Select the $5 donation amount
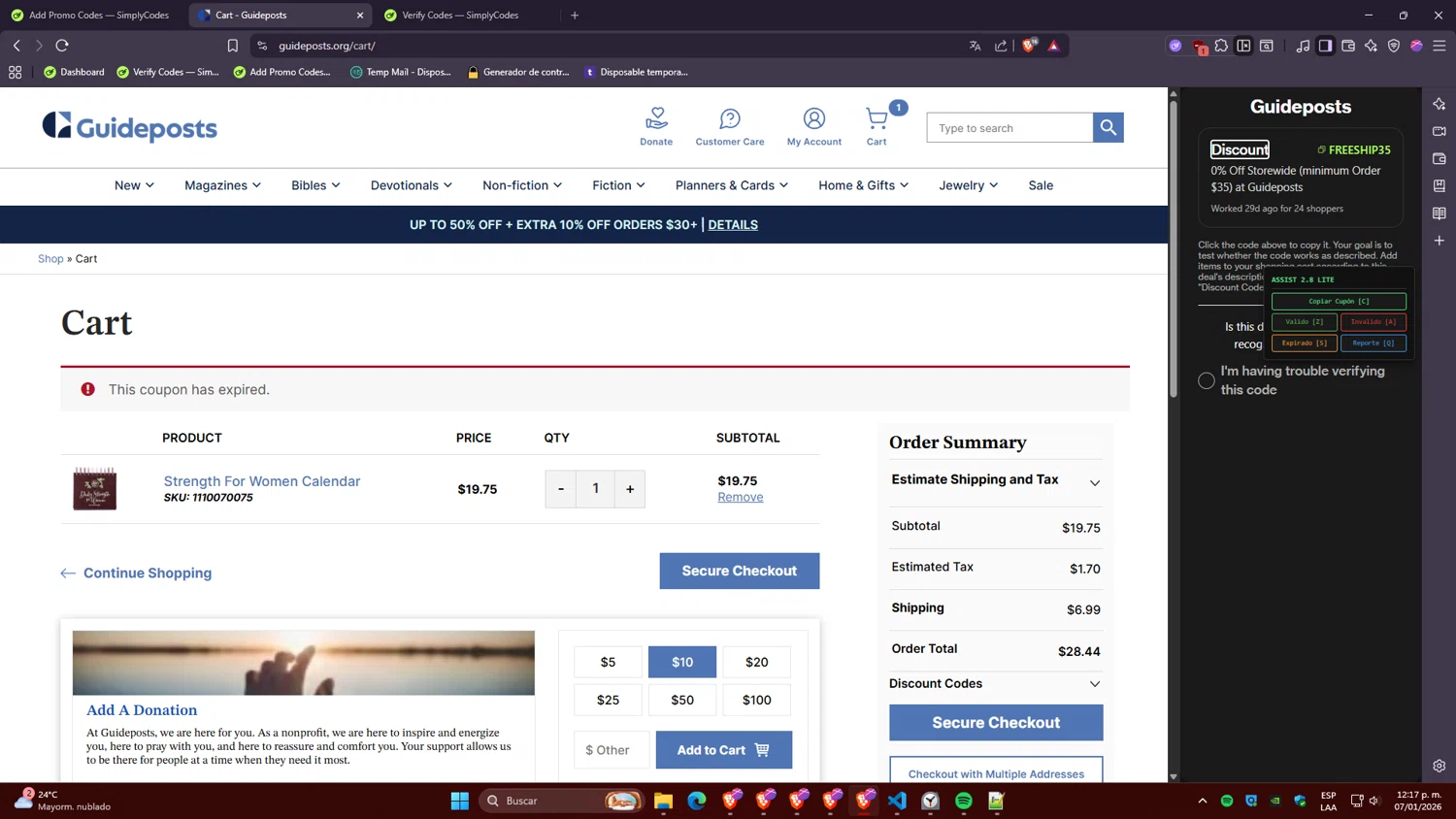The width and height of the screenshot is (1456, 819). pyautogui.click(x=608, y=662)
